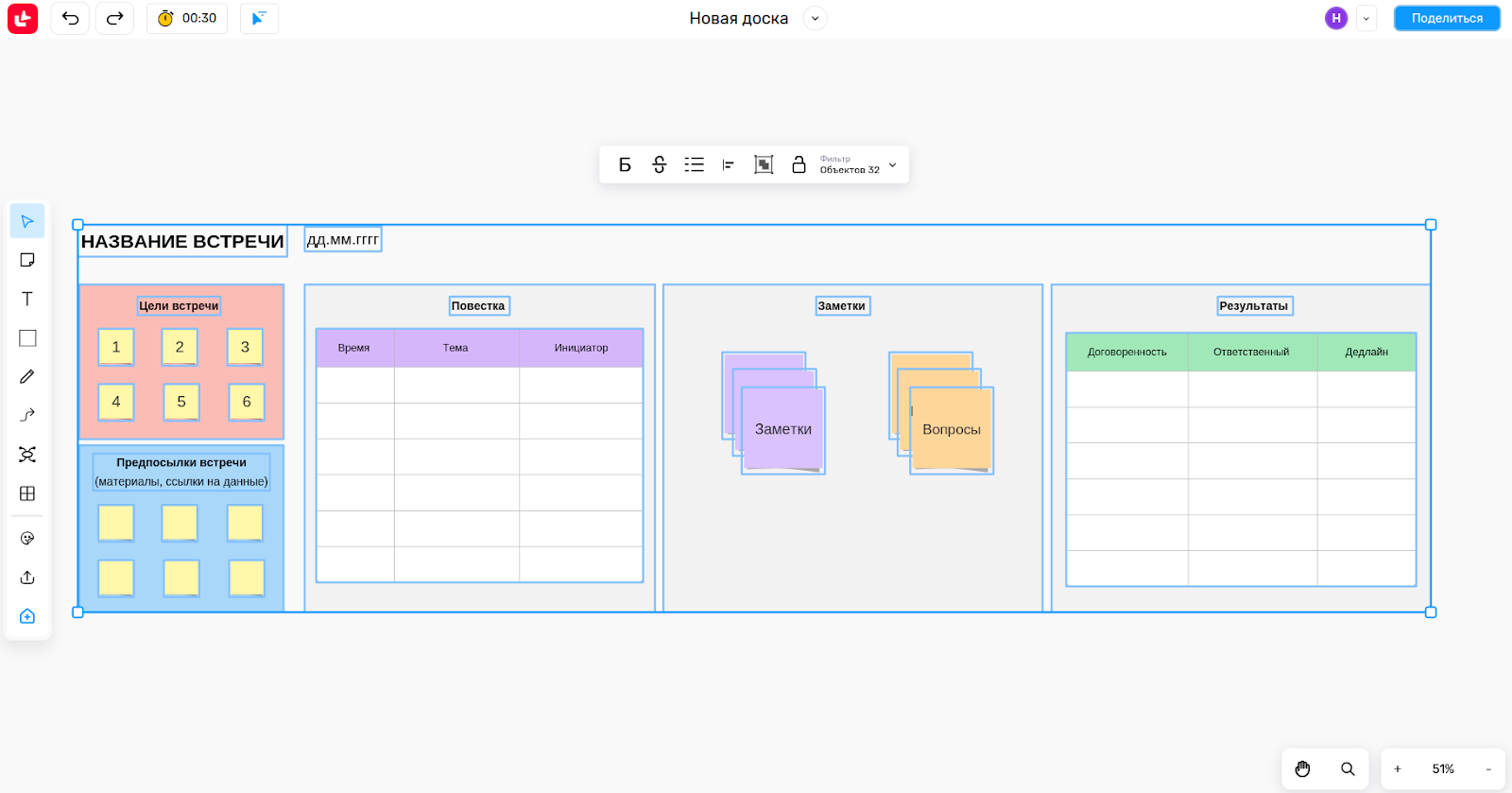The height and width of the screenshot is (793, 1512).
Task: Select the Результаты section label
Action: click(x=1253, y=306)
